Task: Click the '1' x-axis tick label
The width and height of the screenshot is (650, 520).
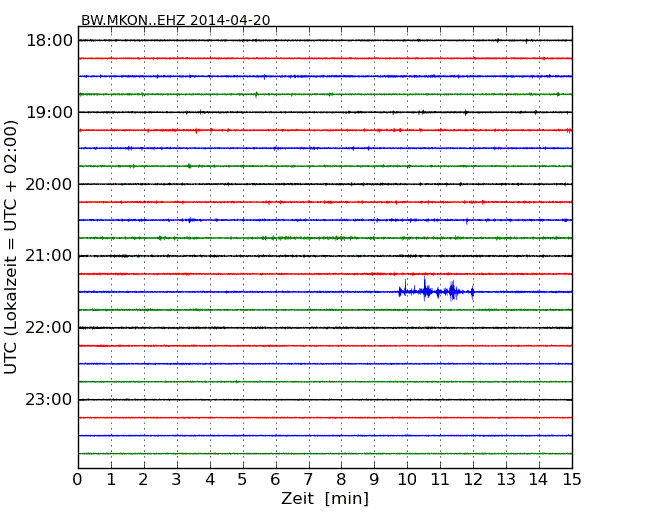Action: pyautogui.click(x=111, y=479)
